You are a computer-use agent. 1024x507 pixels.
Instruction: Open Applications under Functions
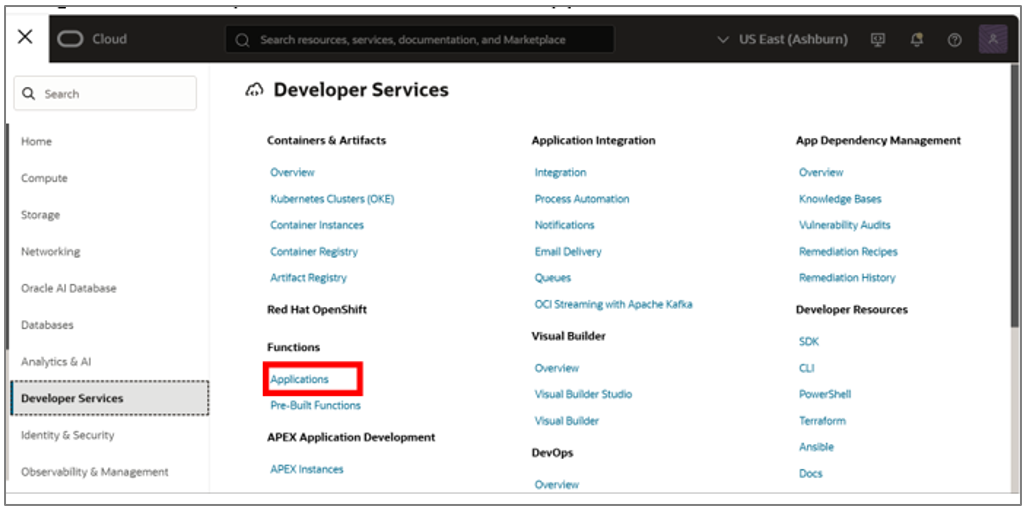300,379
